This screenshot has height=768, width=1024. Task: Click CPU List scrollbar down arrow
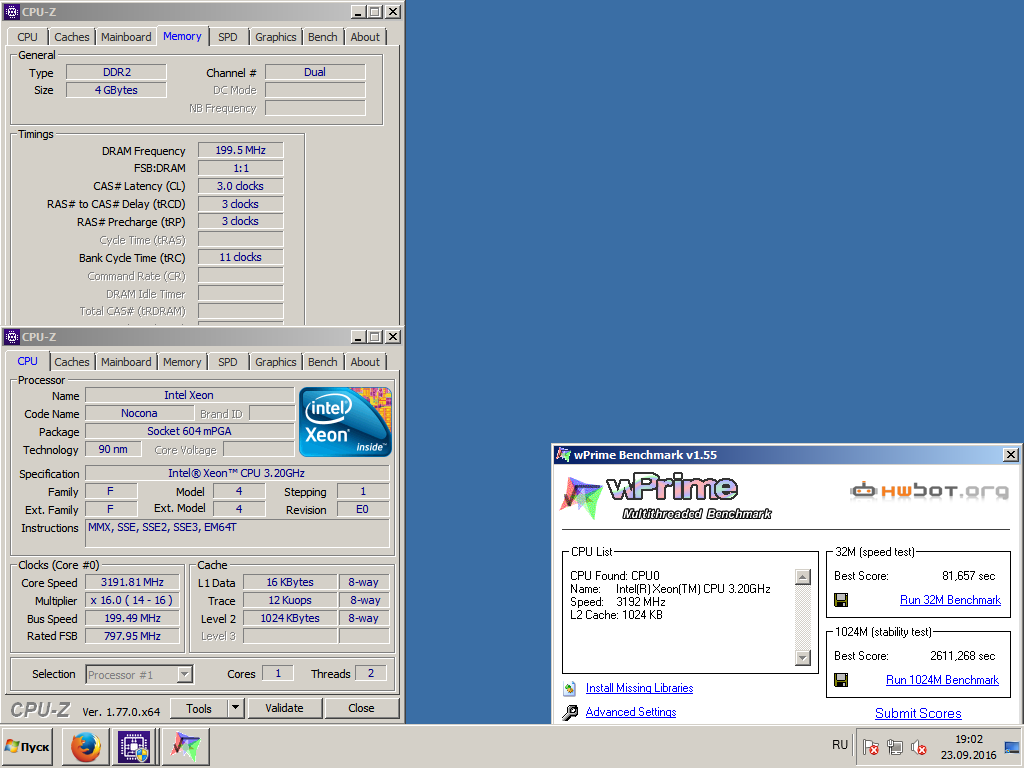point(803,658)
